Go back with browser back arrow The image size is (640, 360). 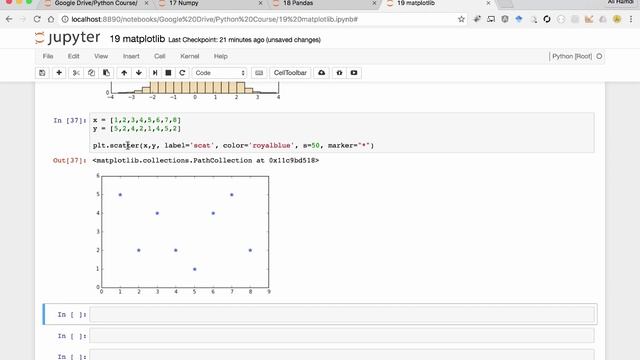(9, 19)
